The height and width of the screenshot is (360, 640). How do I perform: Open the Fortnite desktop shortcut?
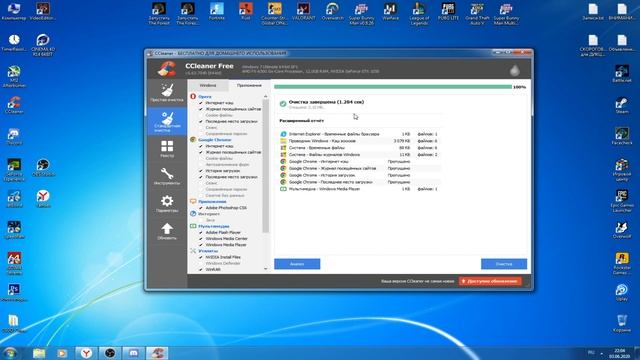coord(217,11)
